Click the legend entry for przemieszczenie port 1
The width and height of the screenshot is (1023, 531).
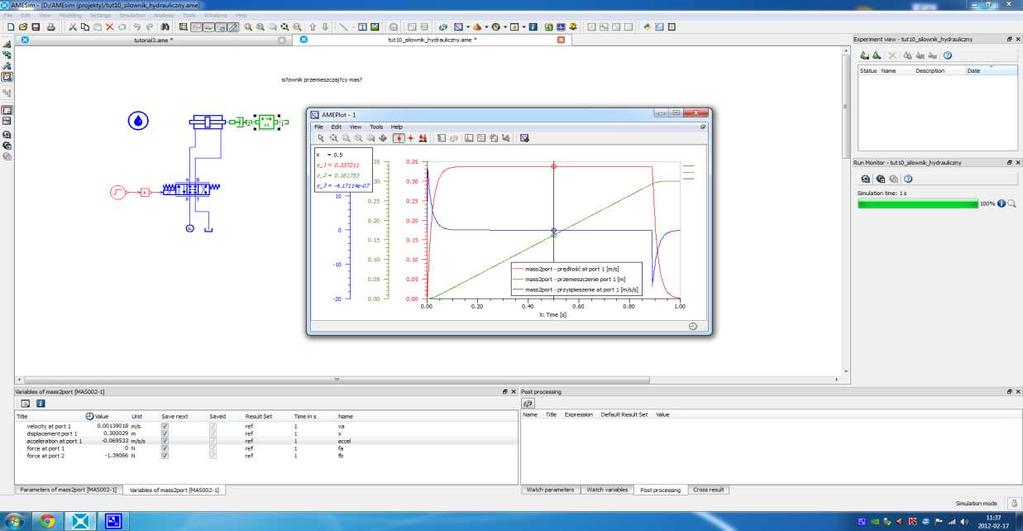pos(570,279)
